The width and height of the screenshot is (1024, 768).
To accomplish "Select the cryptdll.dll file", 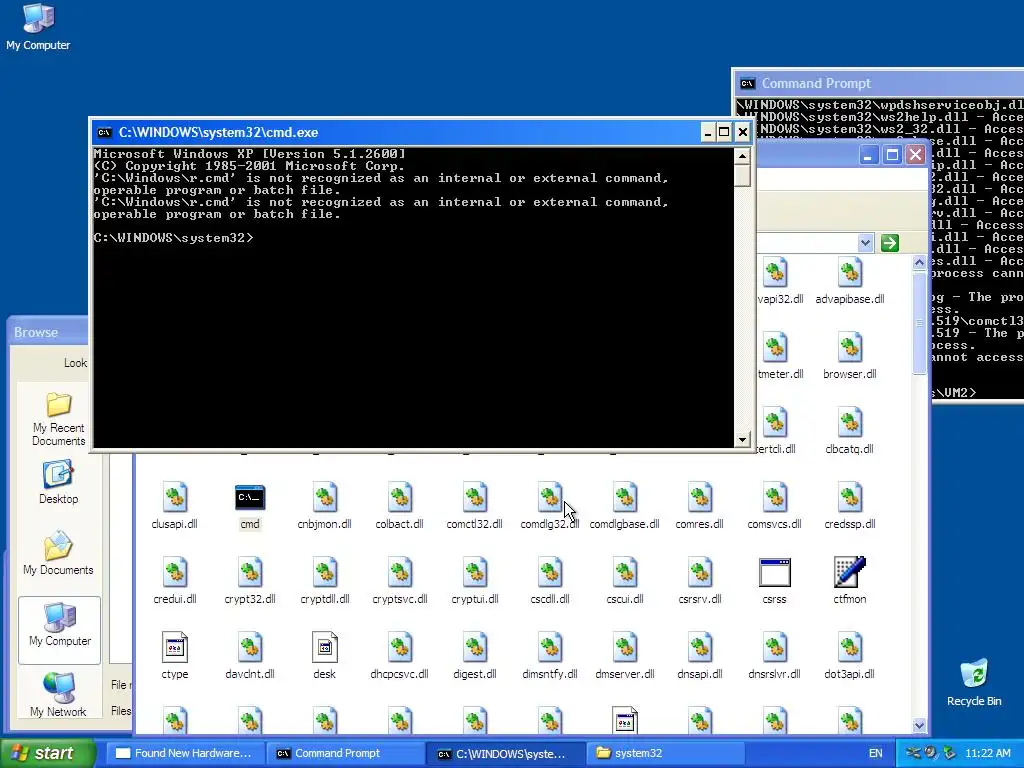I will pyautogui.click(x=325, y=582).
